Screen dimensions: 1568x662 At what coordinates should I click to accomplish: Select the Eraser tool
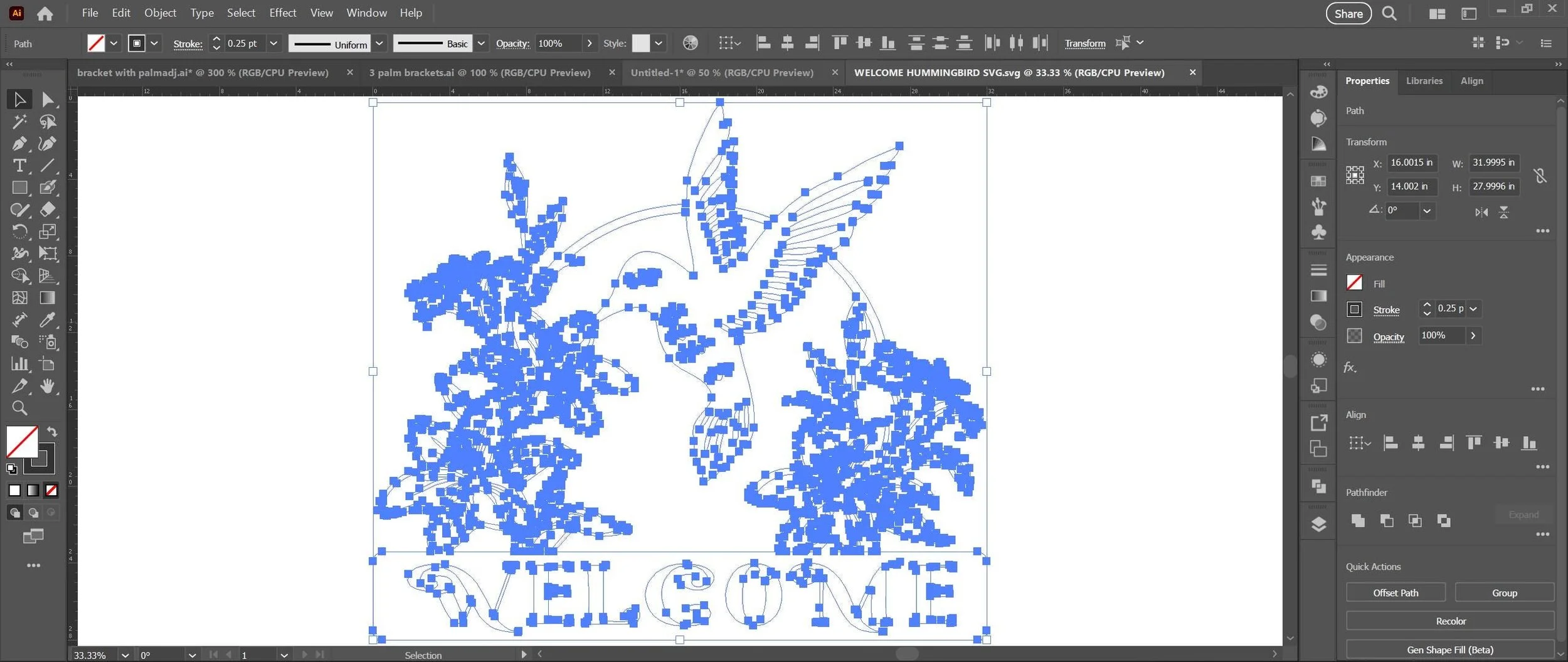48,210
